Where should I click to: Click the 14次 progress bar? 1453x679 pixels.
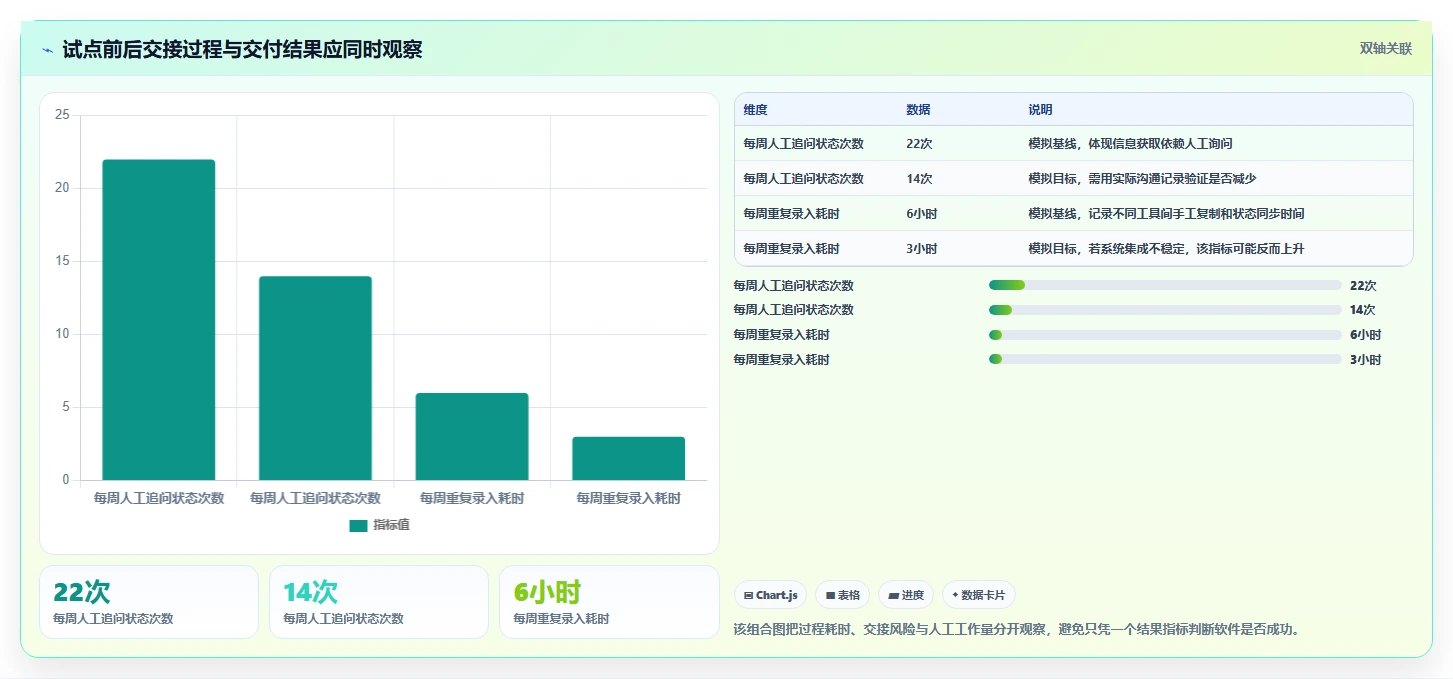[1165, 310]
